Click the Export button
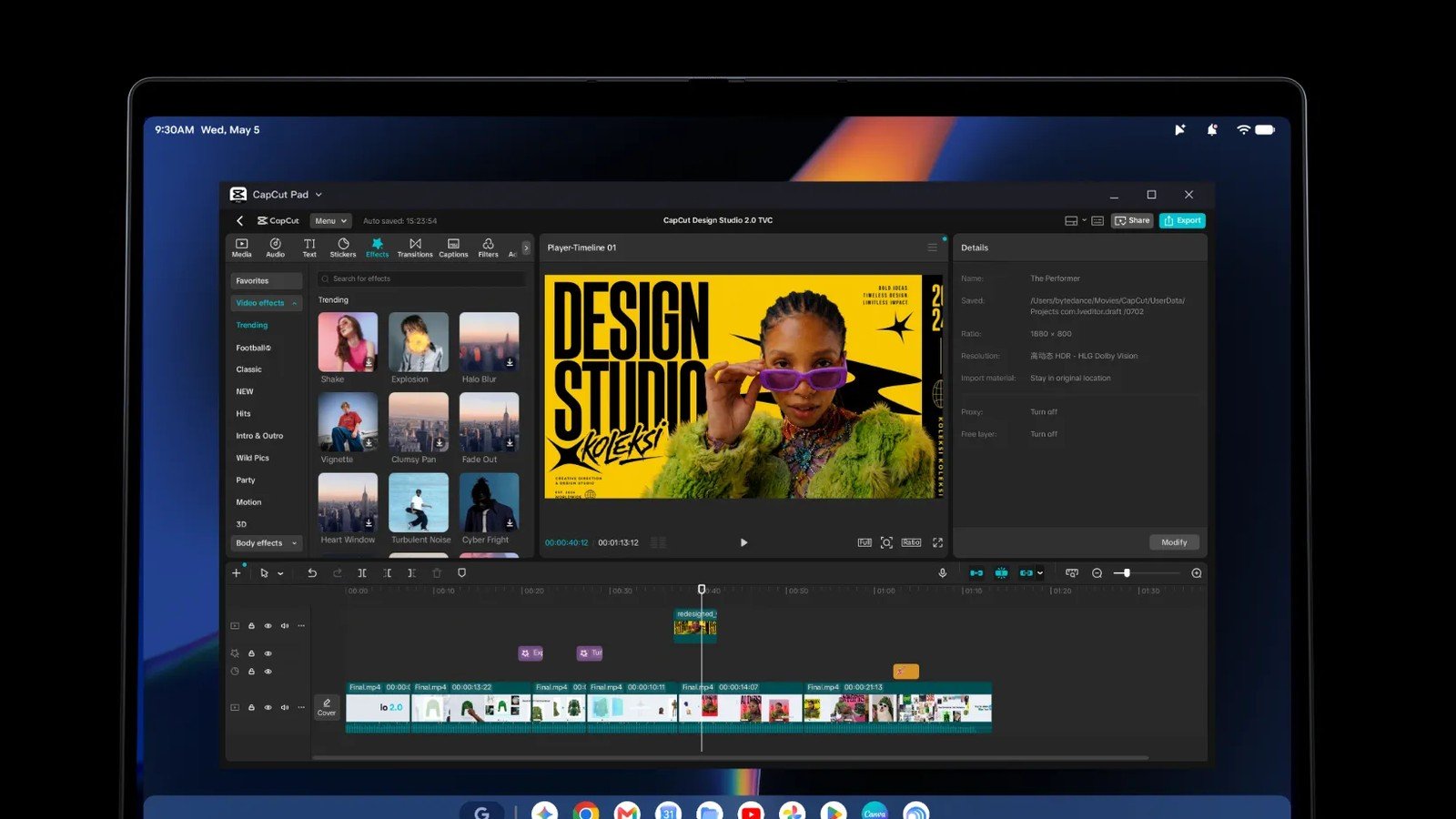This screenshot has width=1456, height=819. click(1182, 220)
